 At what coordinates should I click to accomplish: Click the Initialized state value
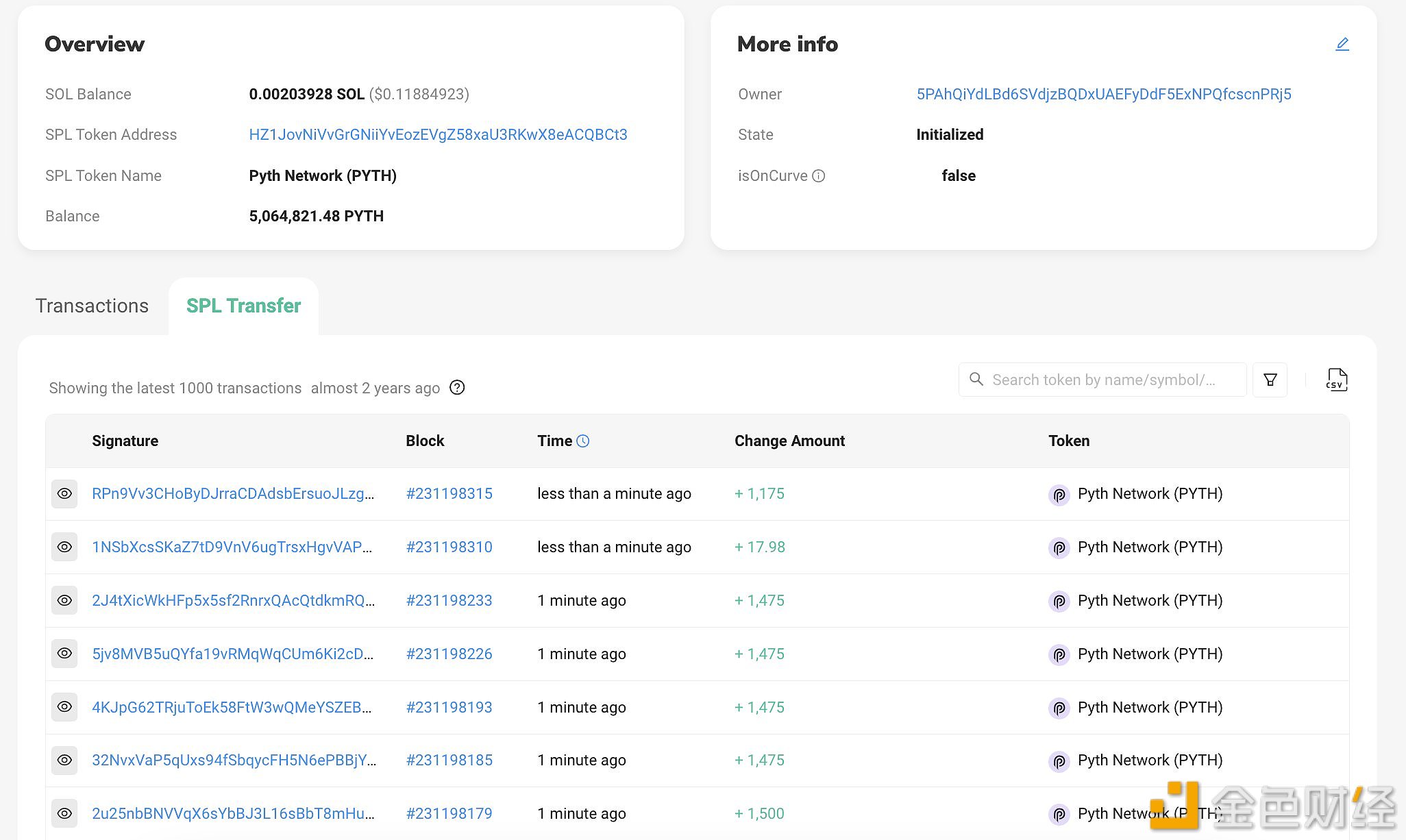pos(950,135)
